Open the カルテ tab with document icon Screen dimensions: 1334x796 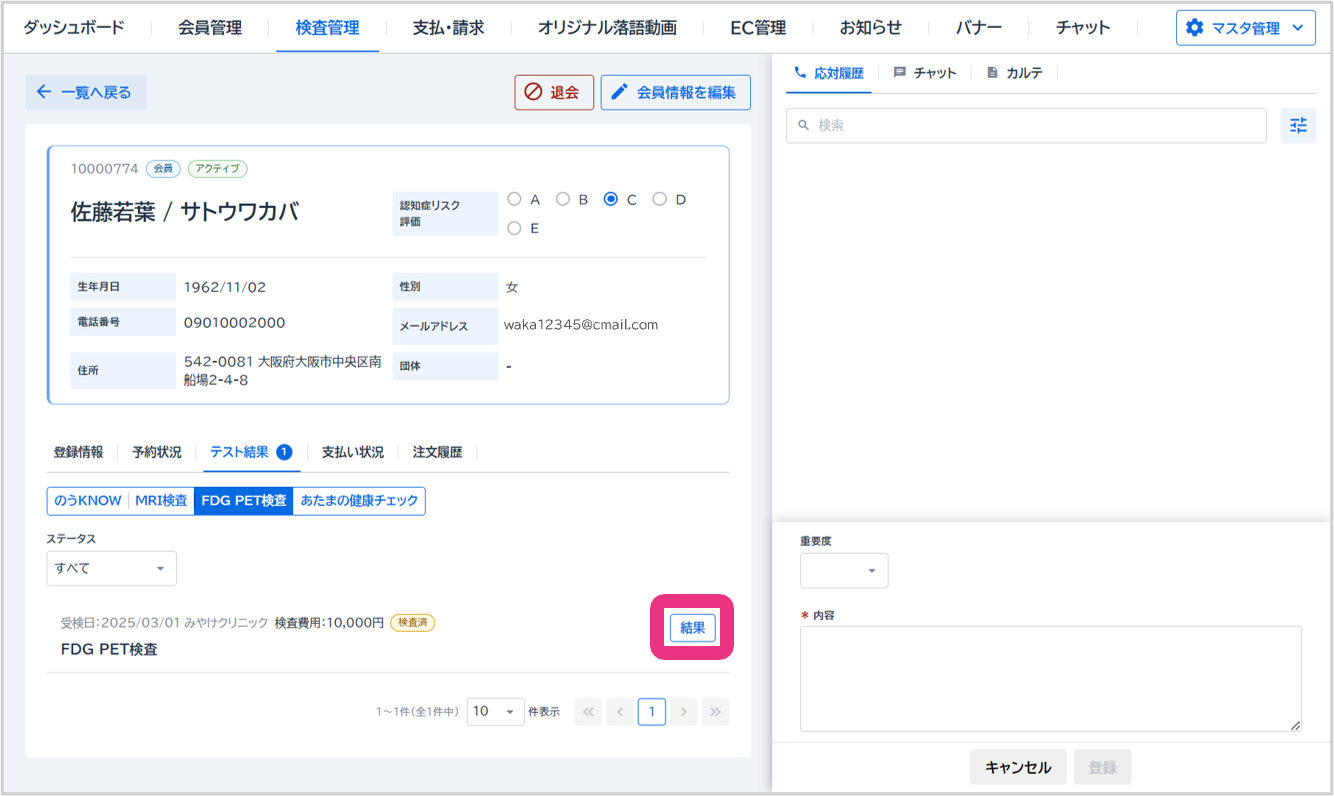click(1015, 73)
